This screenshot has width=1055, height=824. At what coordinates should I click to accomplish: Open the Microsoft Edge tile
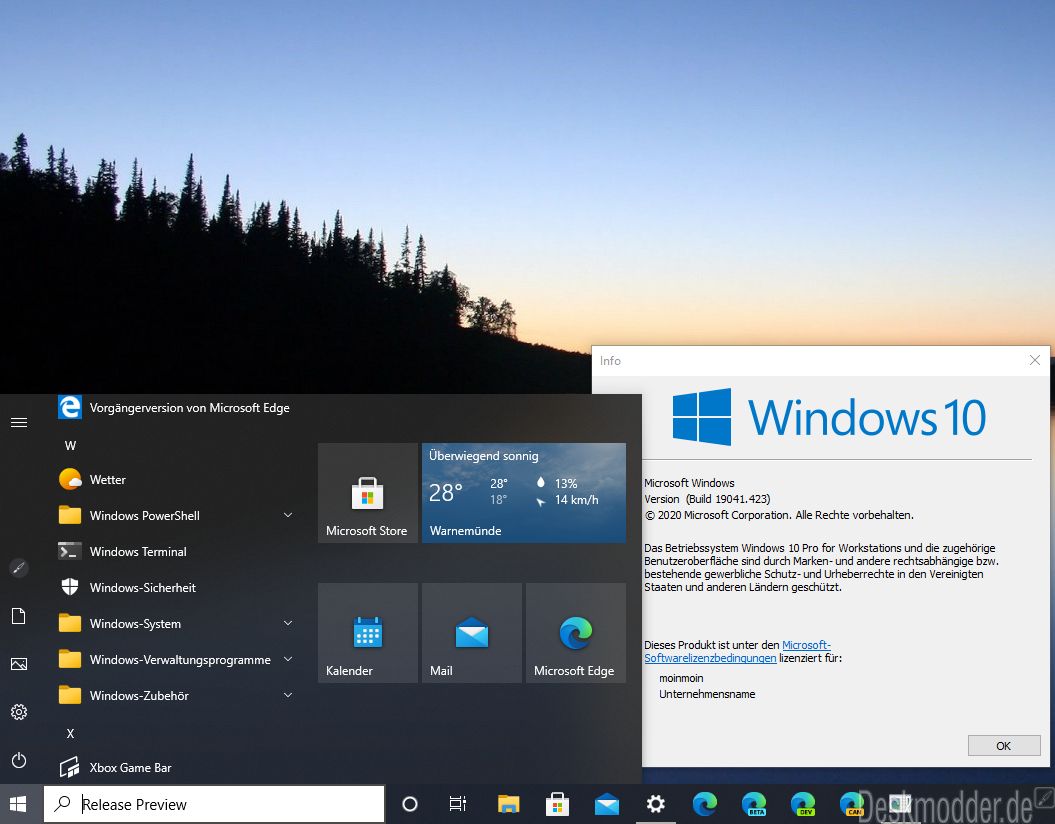click(576, 633)
